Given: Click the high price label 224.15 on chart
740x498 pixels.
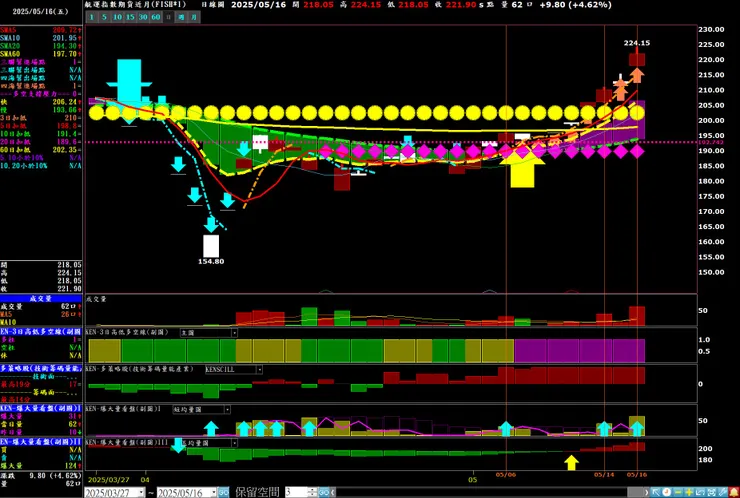Looking at the screenshot, I should click(x=637, y=43).
